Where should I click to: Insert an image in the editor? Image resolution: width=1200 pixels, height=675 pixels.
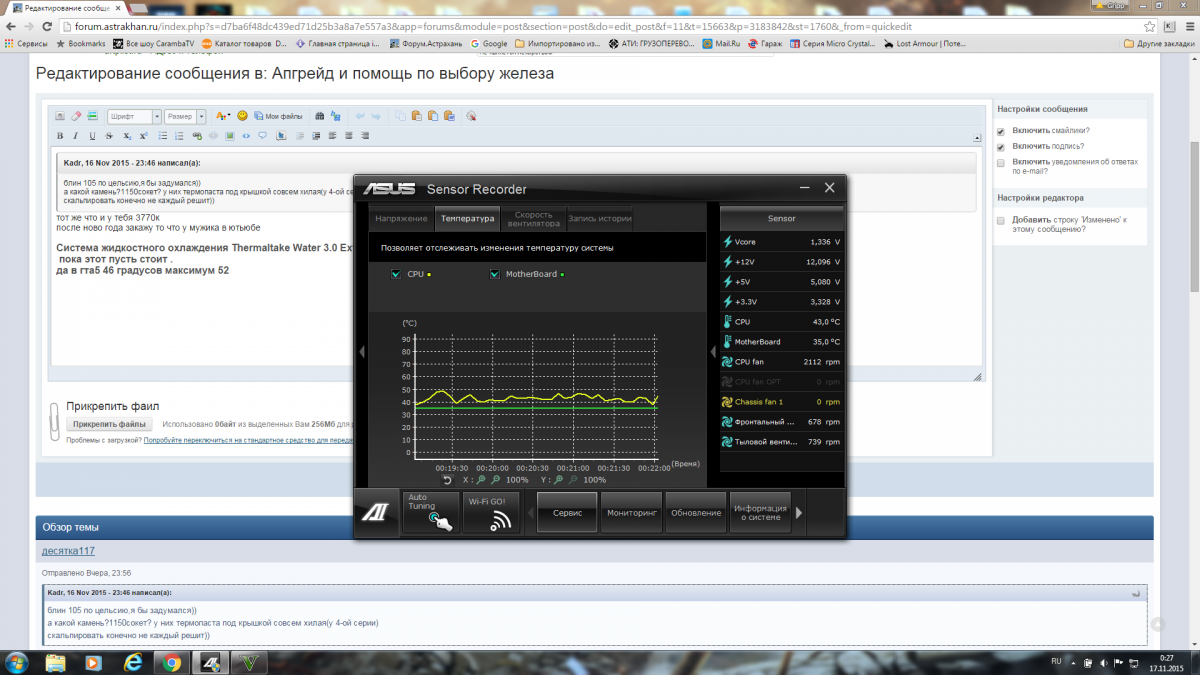(229, 135)
